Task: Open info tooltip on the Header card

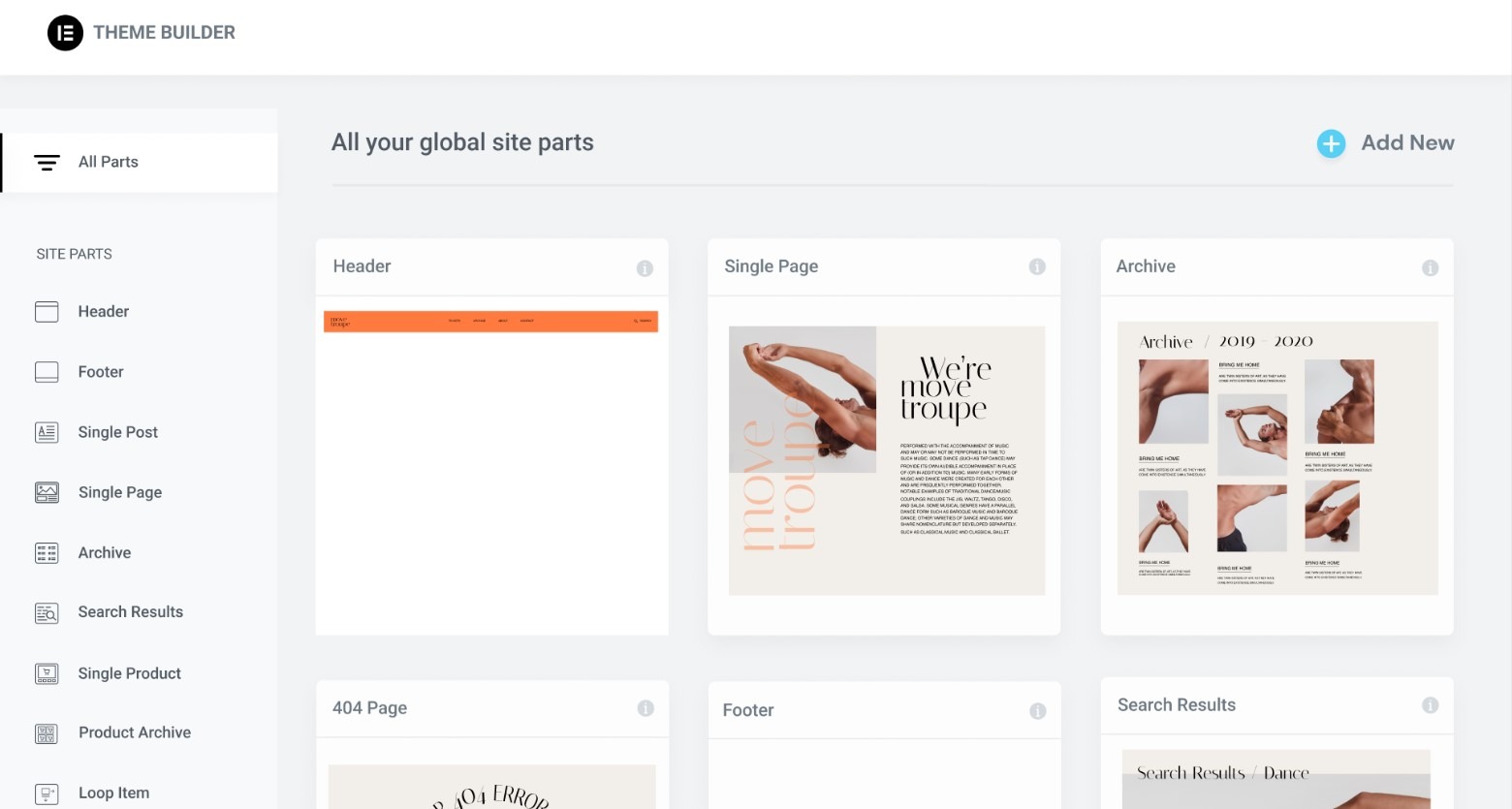Action: point(646,268)
